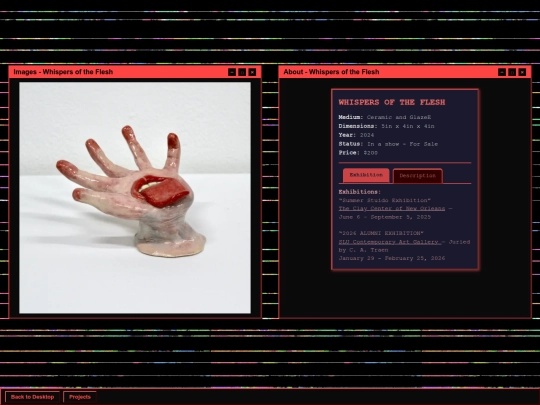The height and width of the screenshot is (405, 540).
Task: Open The Clay Center of New Orleans link
Action: point(392,209)
